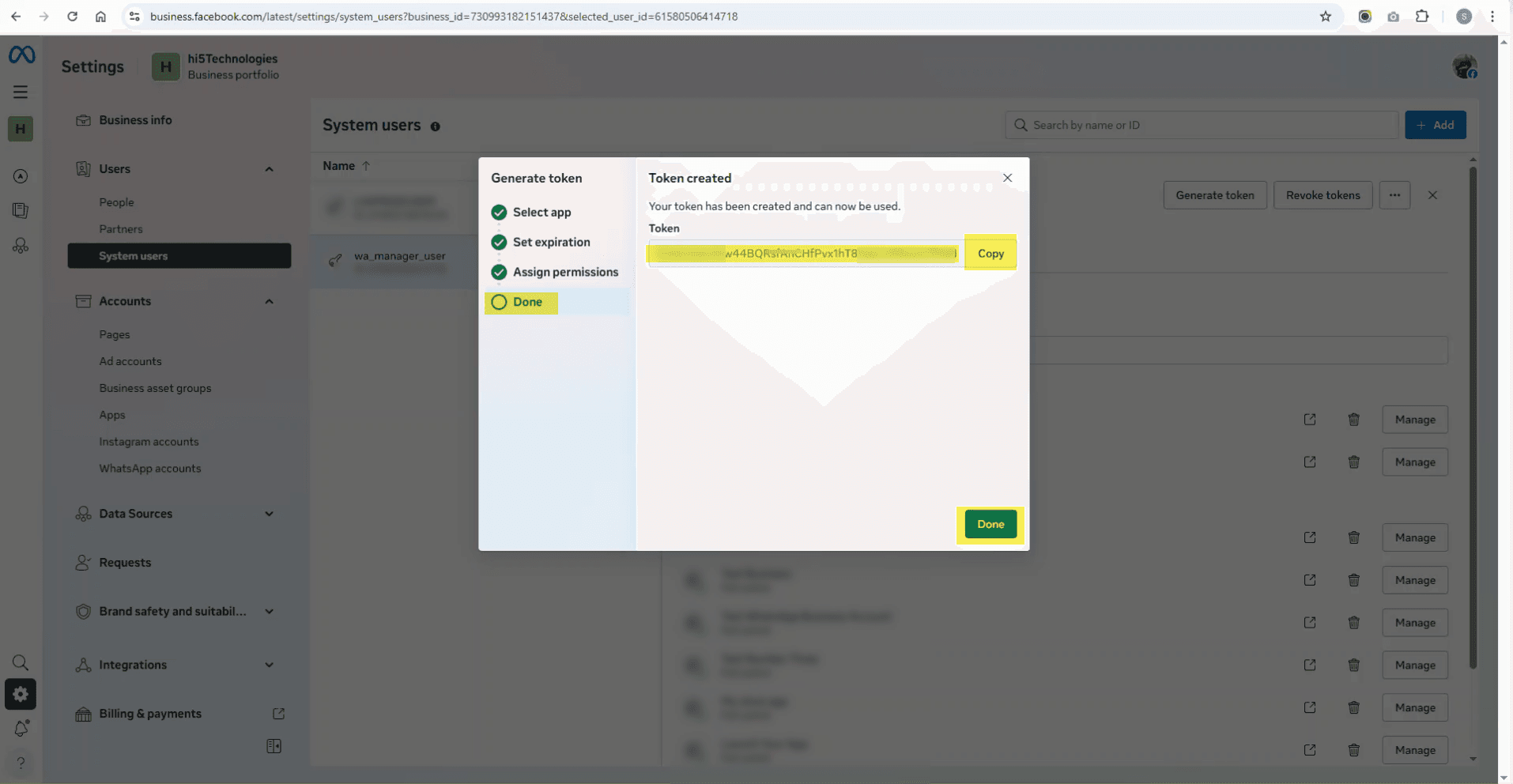The image size is (1513, 784).
Task: Open notifications via the bell icon
Action: tap(21, 728)
